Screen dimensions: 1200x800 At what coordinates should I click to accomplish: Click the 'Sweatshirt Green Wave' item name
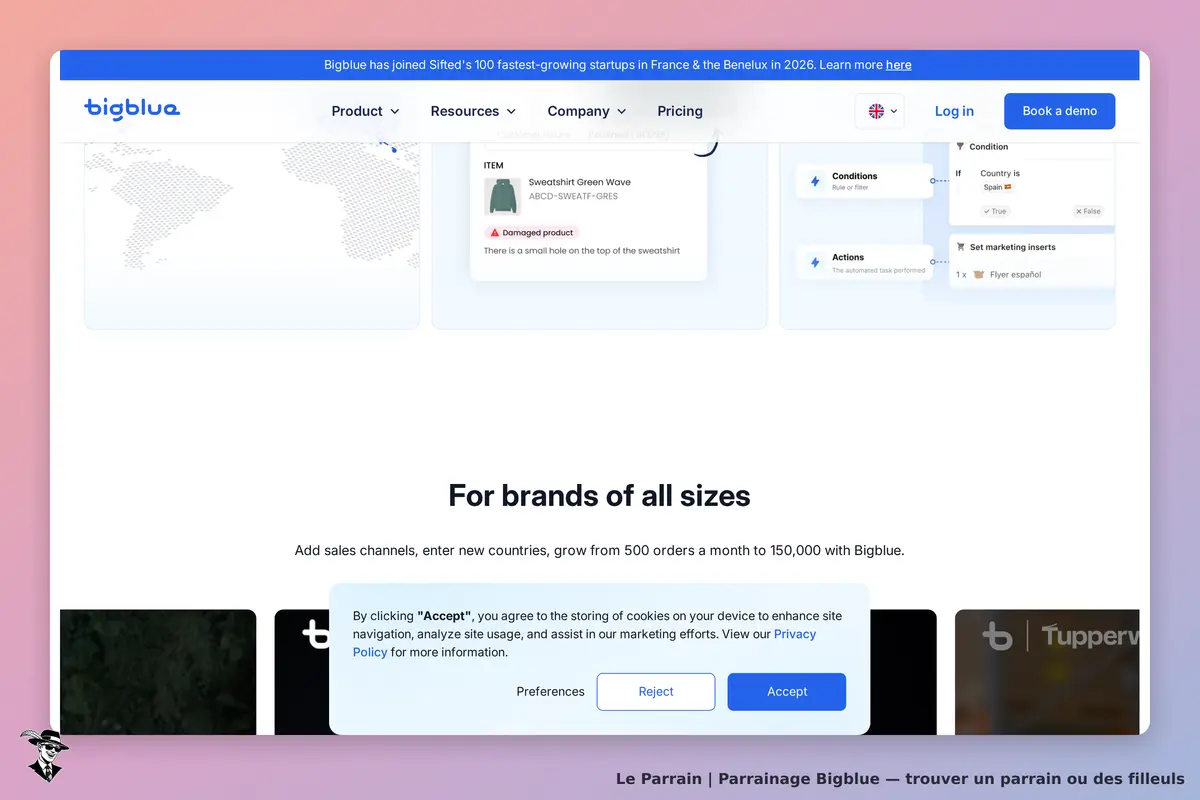580,182
